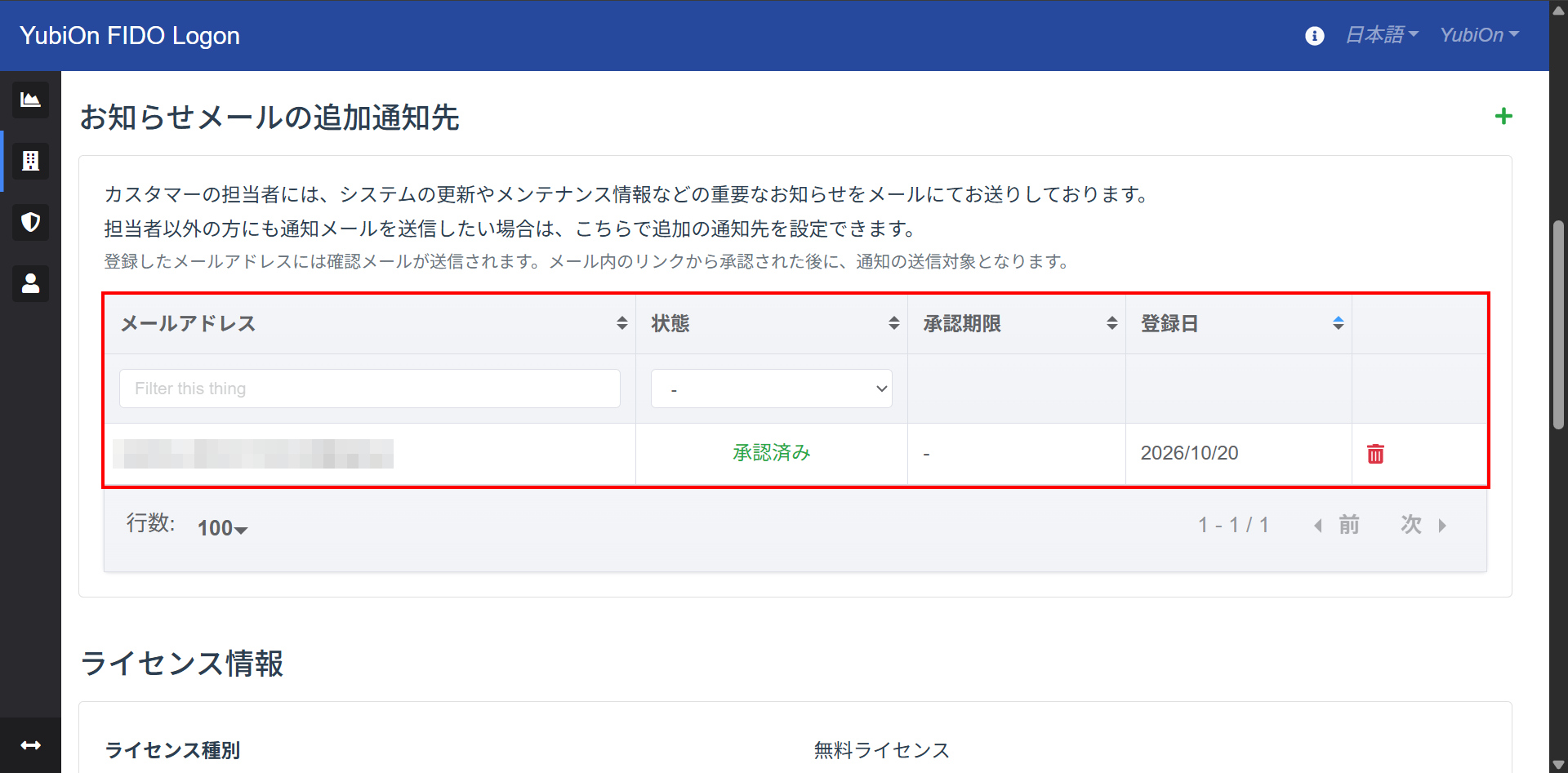The image size is (1568, 773).
Task: Open the shield security icon in sidebar
Action: pos(30,222)
